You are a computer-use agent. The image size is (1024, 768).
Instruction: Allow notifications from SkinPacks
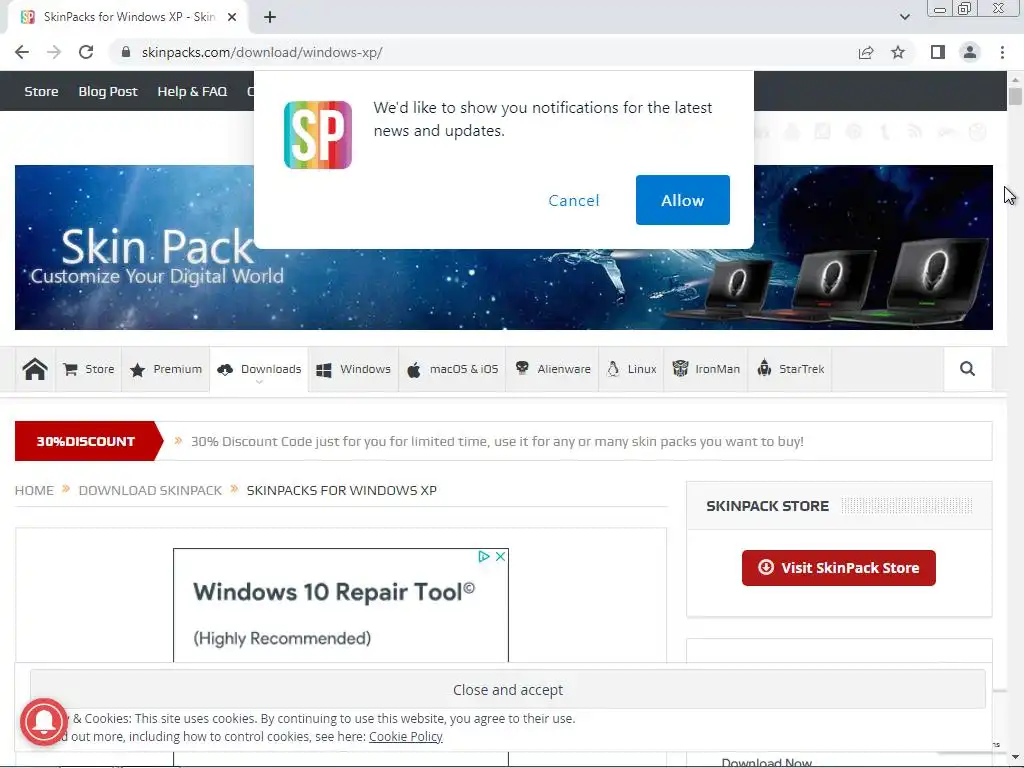pos(682,200)
